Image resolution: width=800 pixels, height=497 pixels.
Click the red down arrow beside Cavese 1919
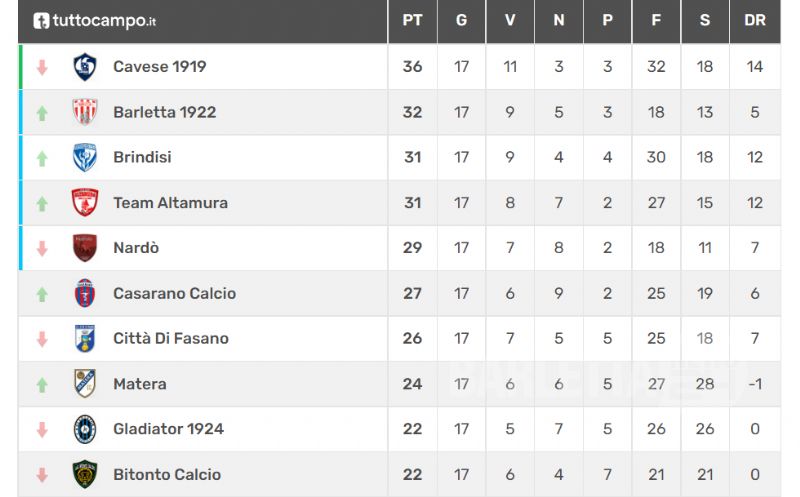click(x=42, y=67)
